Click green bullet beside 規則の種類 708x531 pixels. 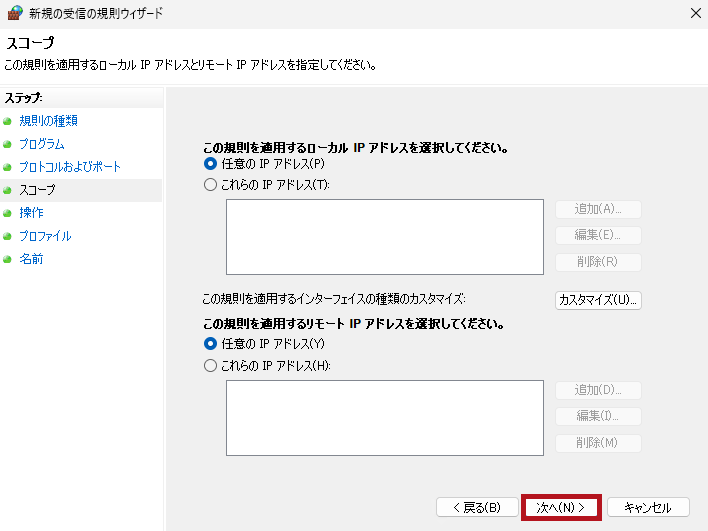7,121
